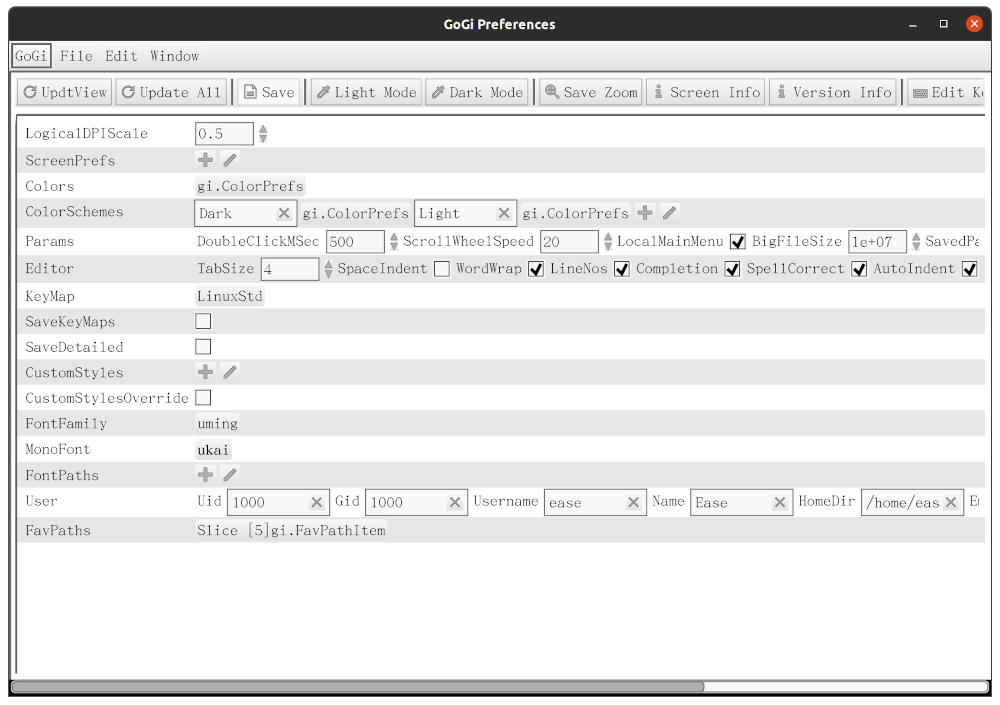The height and width of the screenshot is (705, 1000).
Task: Click the pencil icon in ColorSchemes row
Action: [x=670, y=213]
